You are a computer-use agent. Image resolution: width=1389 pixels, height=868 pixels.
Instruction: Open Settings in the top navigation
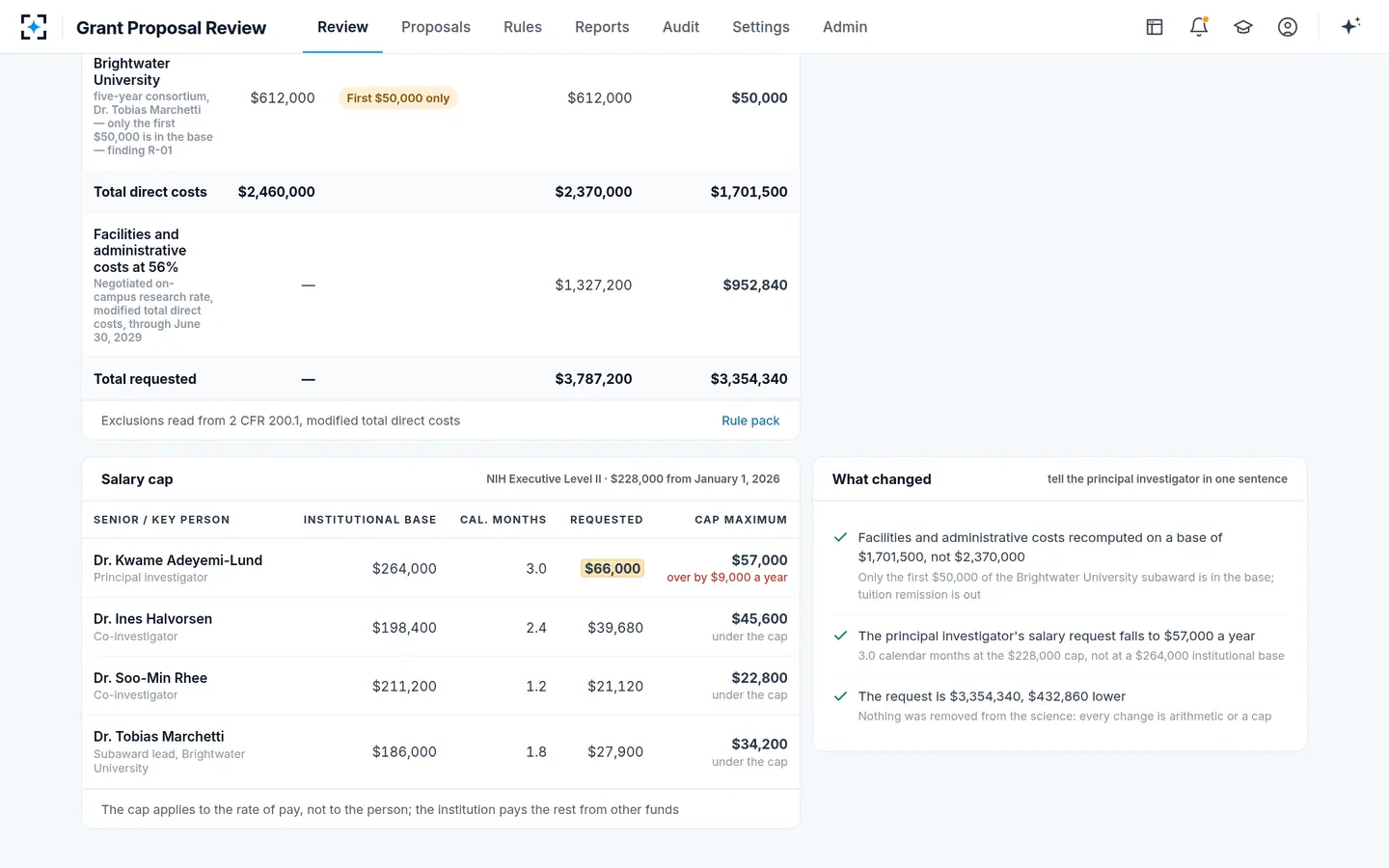[761, 27]
